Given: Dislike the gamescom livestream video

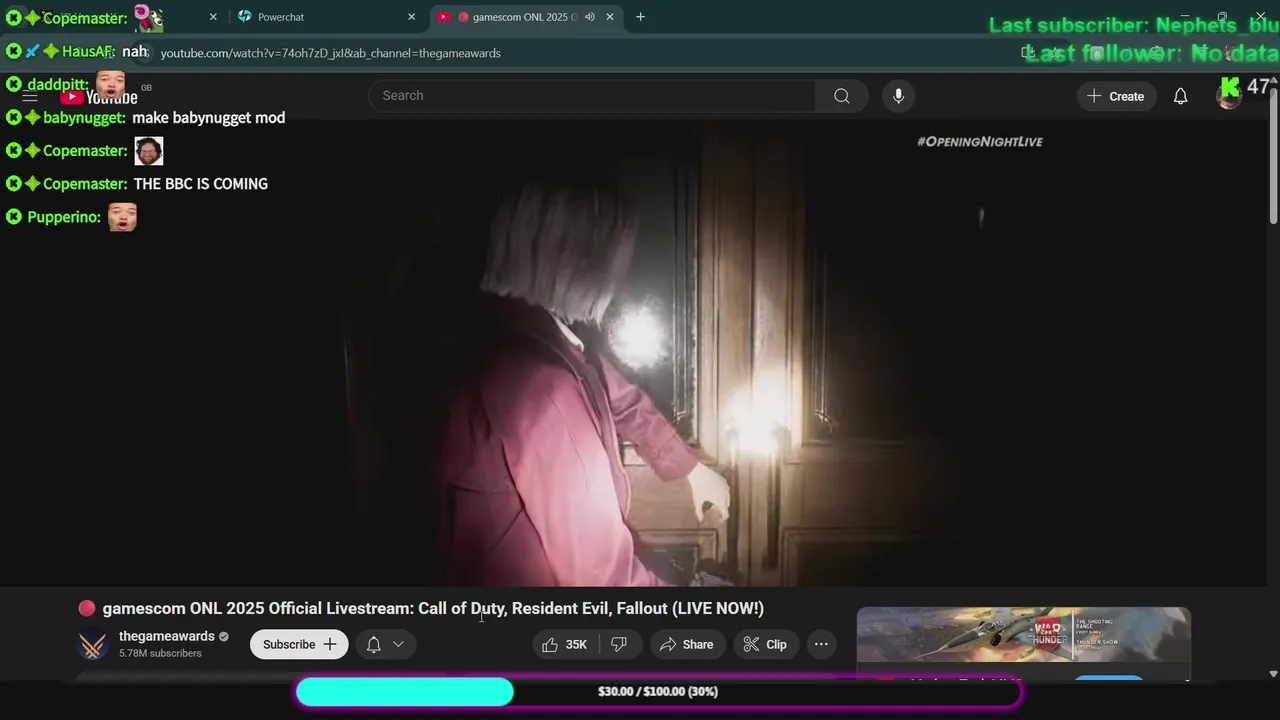Looking at the screenshot, I should click(x=619, y=644).
